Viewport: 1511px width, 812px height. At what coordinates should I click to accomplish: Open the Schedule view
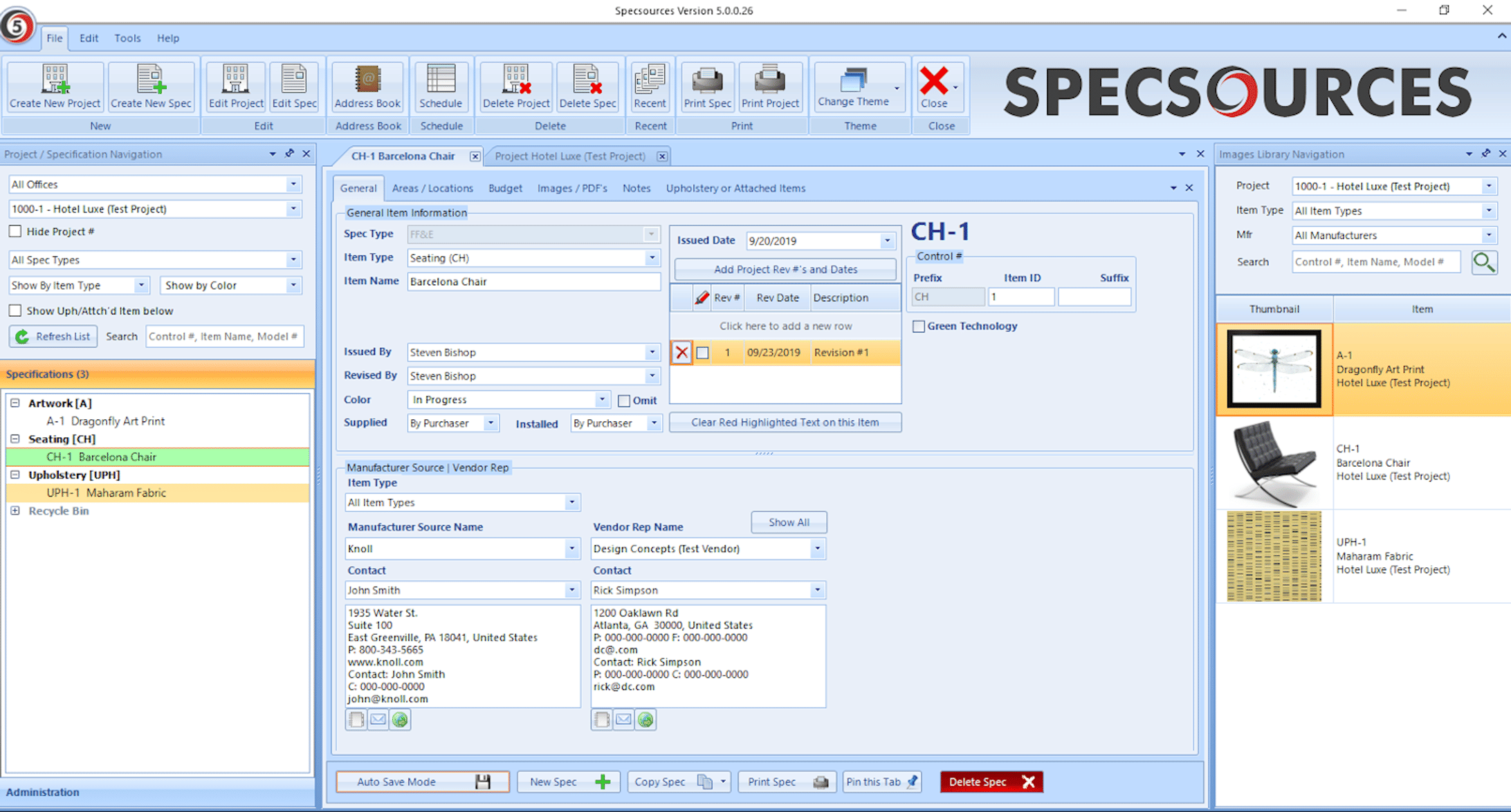[x=441, y=86]
